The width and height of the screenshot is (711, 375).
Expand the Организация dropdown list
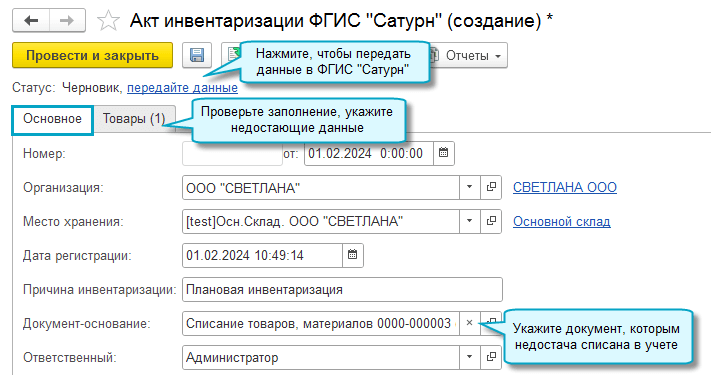tap(469, 187)
